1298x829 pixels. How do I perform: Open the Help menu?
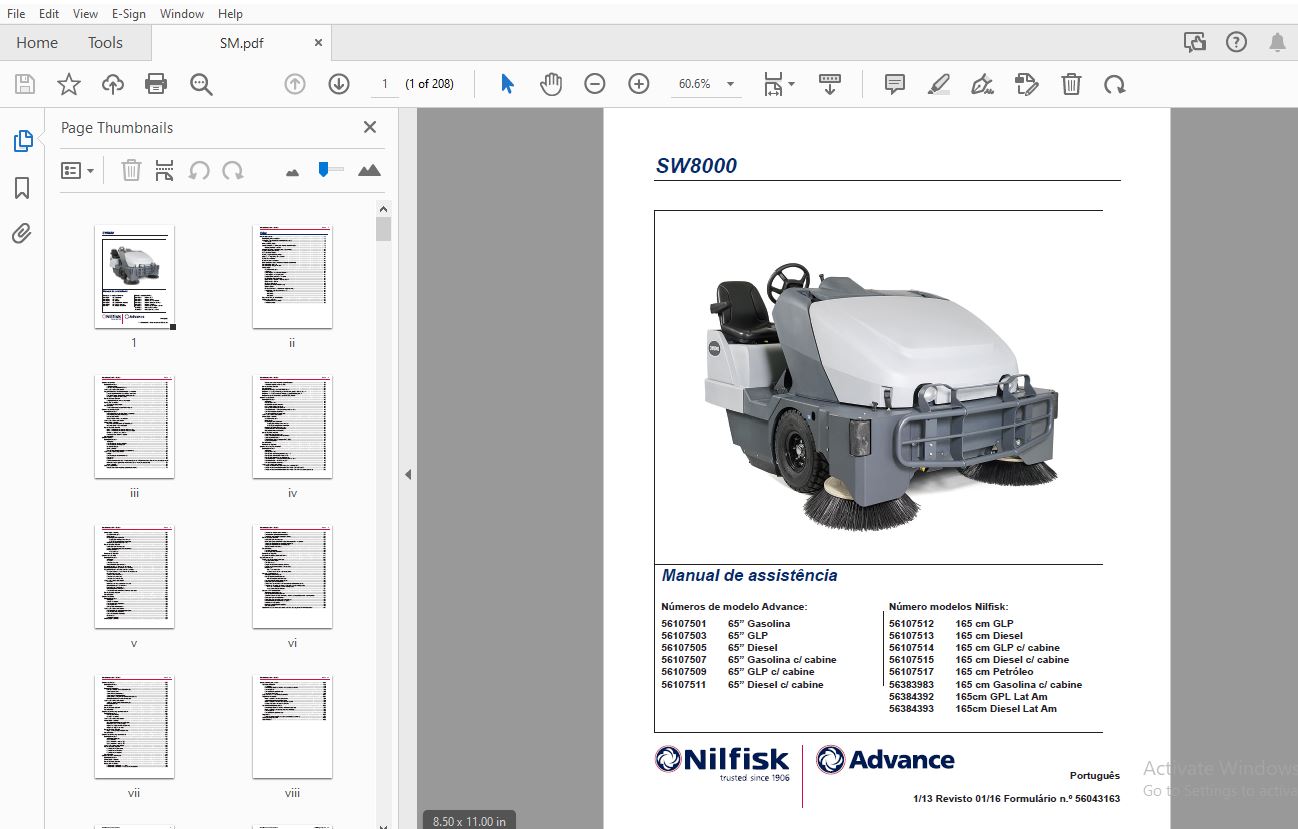click(230, 14)
